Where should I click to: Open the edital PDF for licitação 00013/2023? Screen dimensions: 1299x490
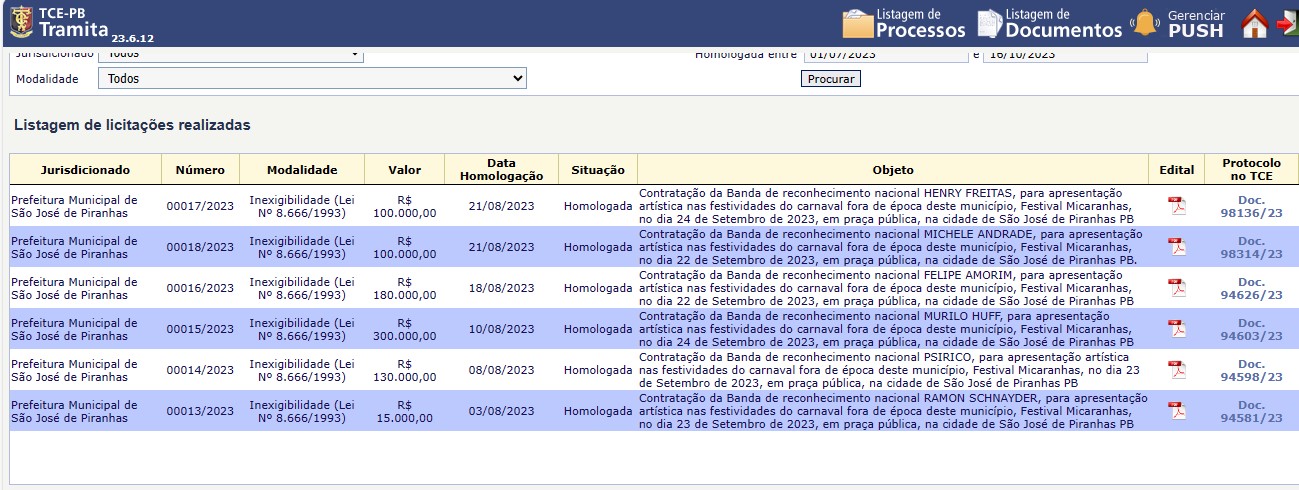coord(1177,411)
